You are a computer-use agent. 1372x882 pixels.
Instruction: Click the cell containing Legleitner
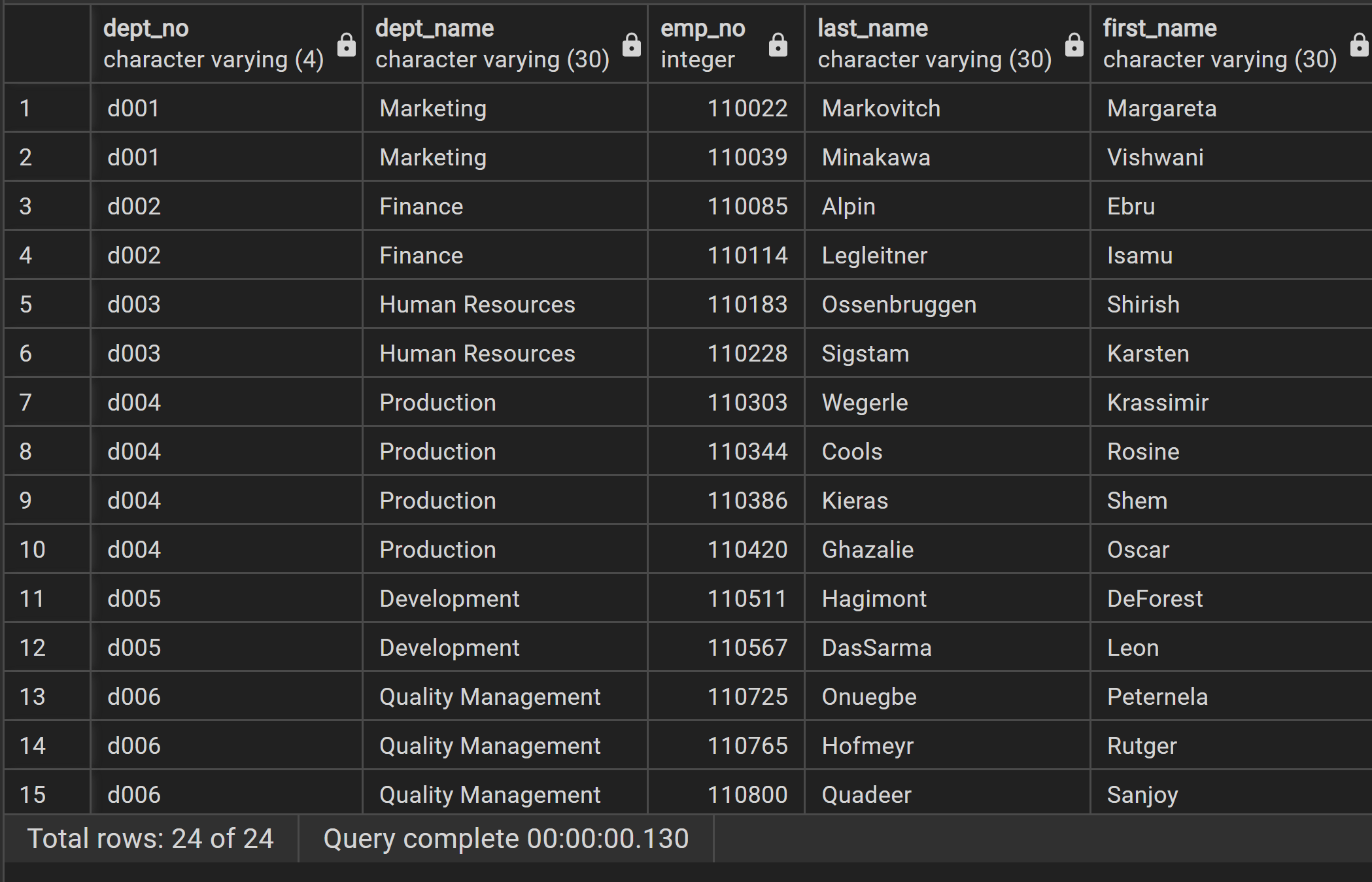(948, 255)
